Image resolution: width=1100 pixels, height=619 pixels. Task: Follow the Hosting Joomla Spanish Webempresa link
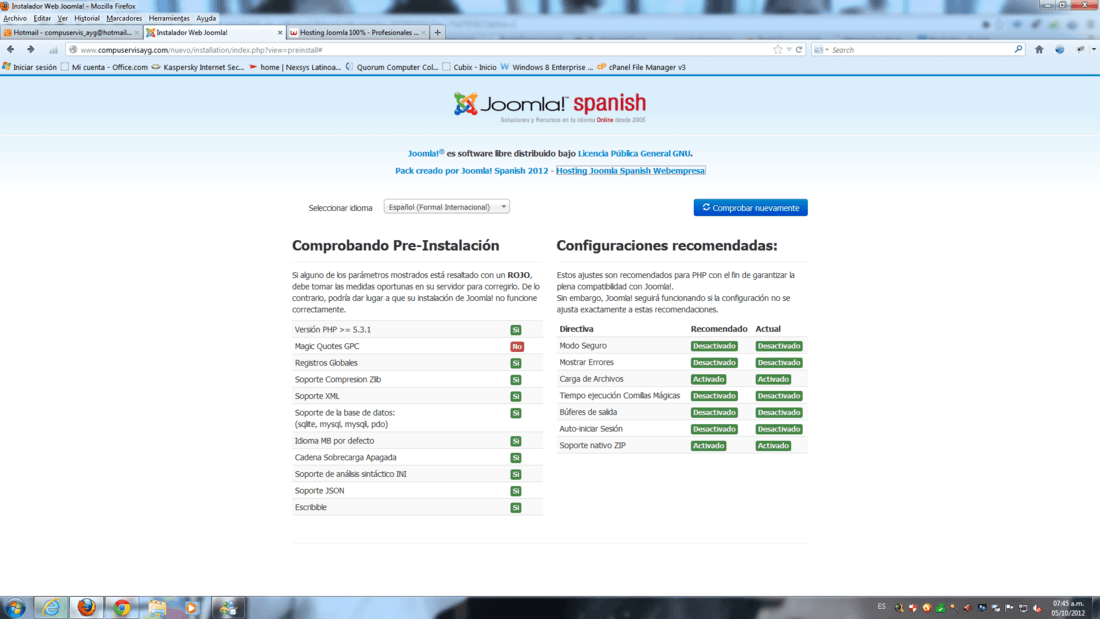630,171
